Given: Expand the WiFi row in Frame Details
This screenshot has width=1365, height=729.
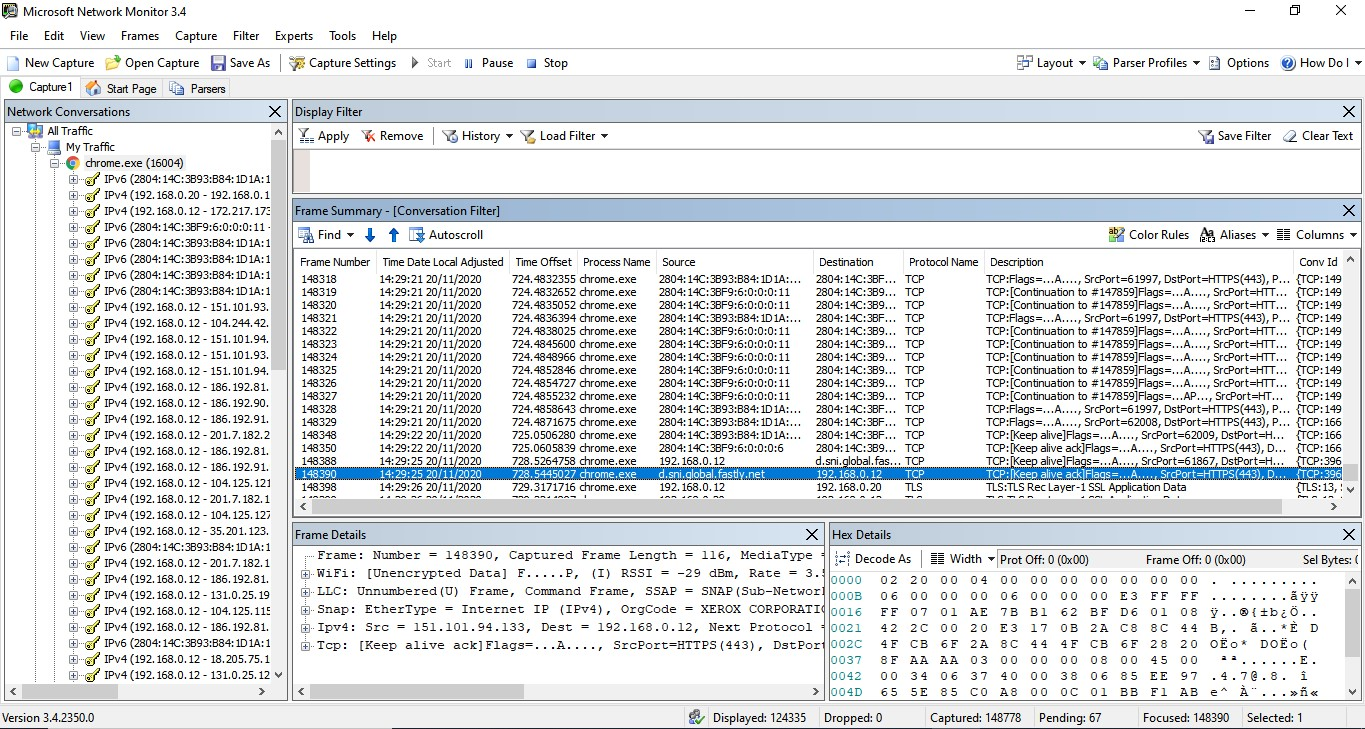Looking at the screenshot, I should point(306,574).
